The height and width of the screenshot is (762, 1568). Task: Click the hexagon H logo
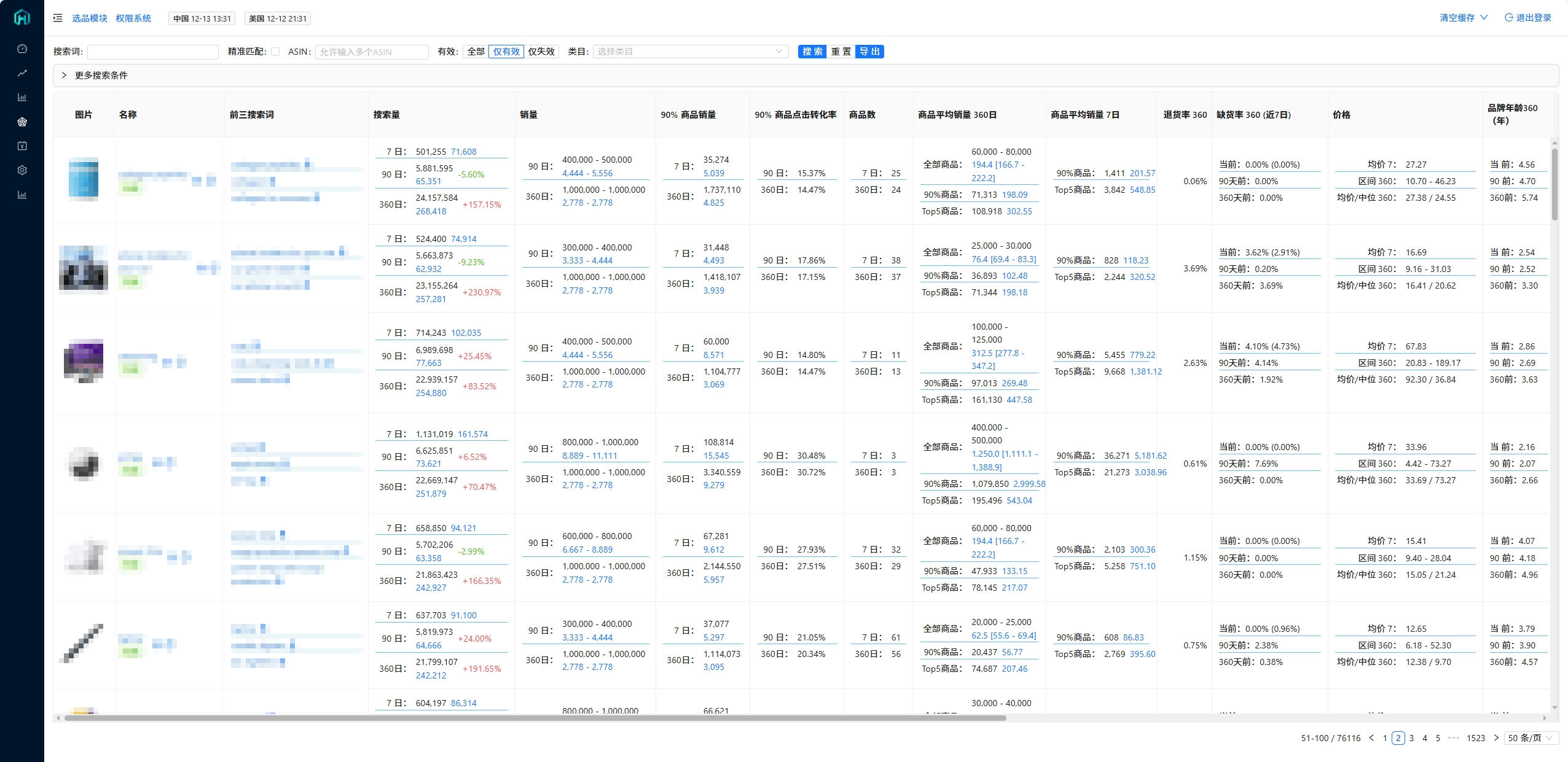(x=22, y=17)
